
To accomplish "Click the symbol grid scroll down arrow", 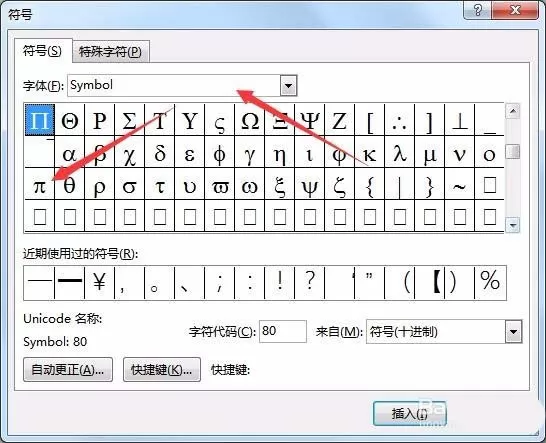I will click(513, 225).
